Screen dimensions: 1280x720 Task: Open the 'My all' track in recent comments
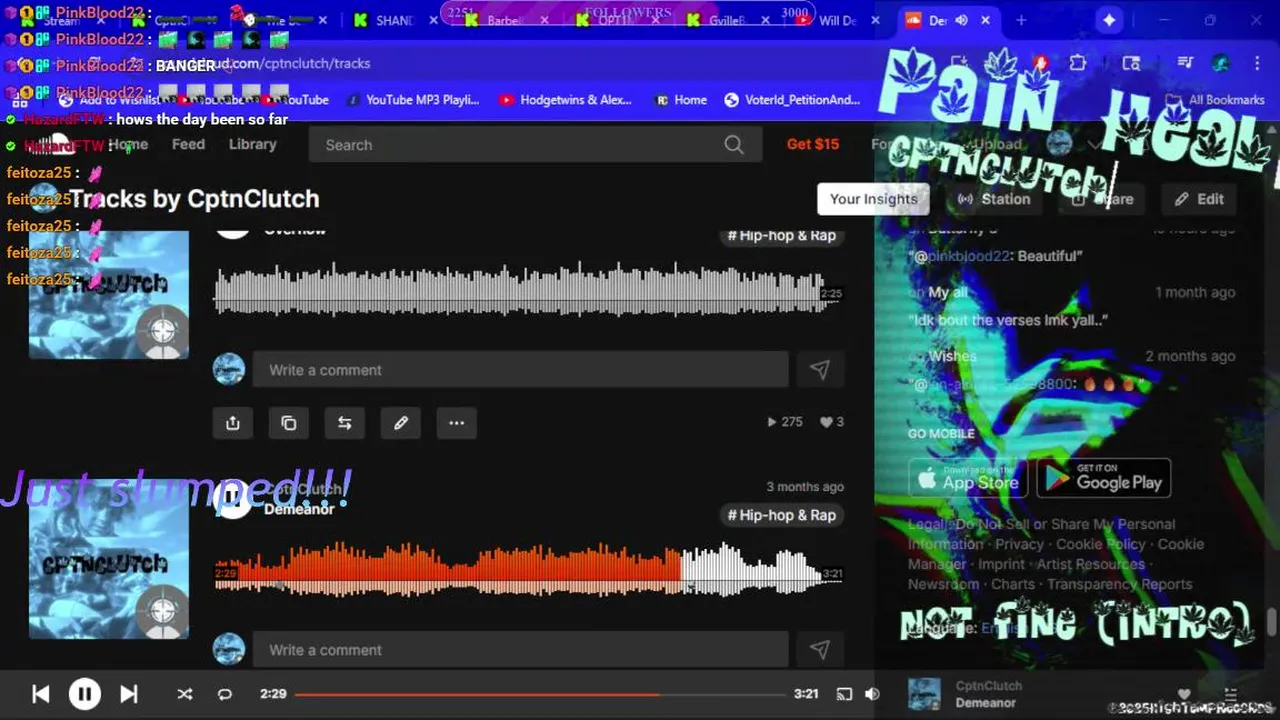pos(948,292)
